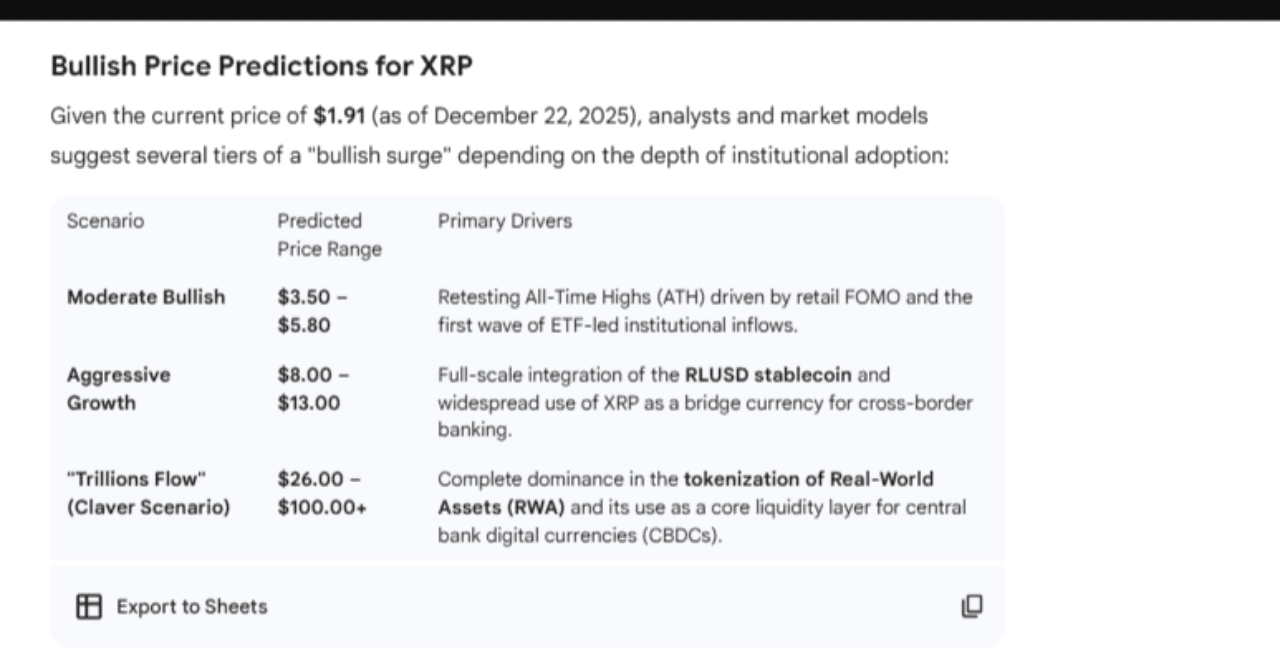
Task: Select the Scenario column header
Action: click(x=105, y=221)
